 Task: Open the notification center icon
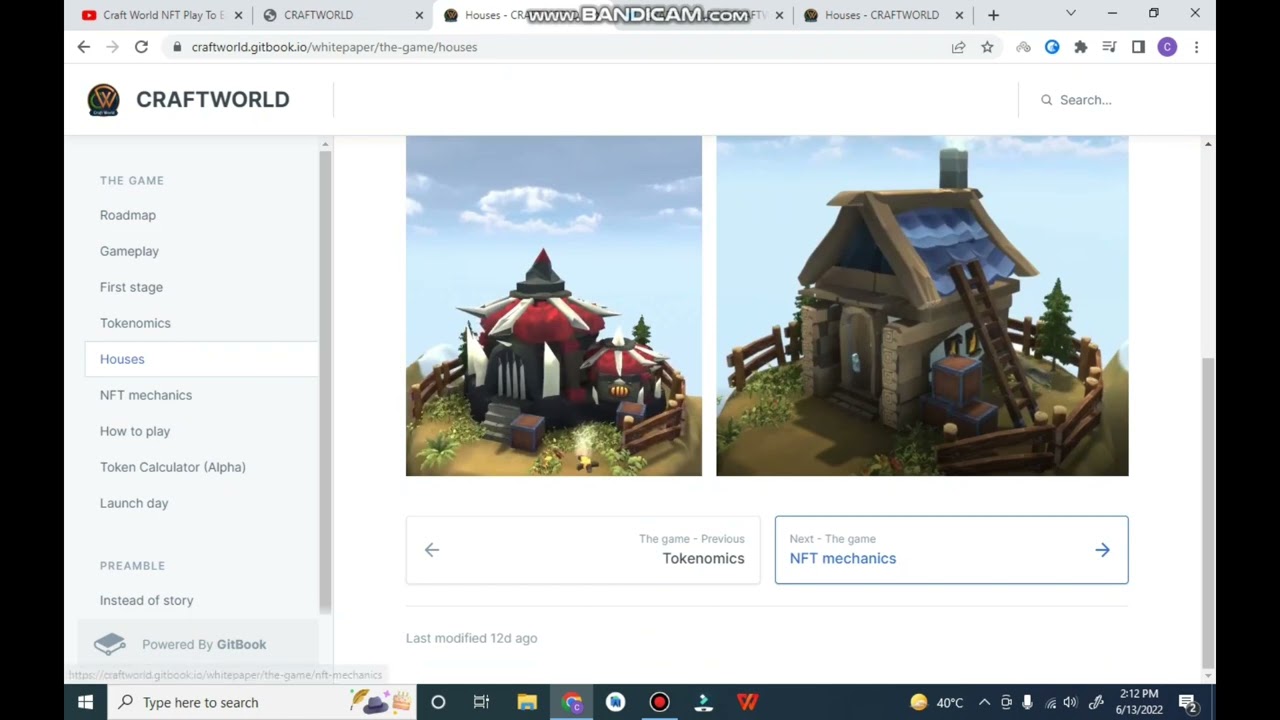tap(1188, 703)
